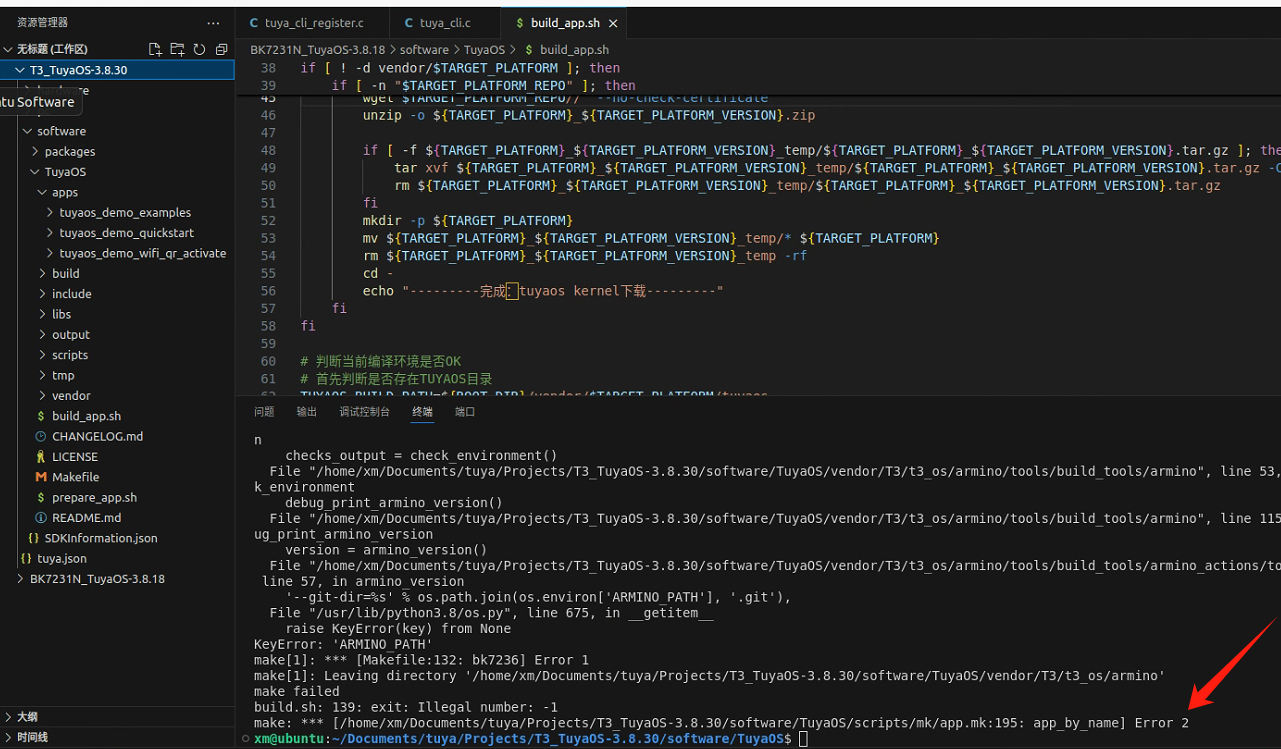This screenshot has width=1281, height=749.
Task: Expand the 时间线 timeline section
Action: click(117, 737)
